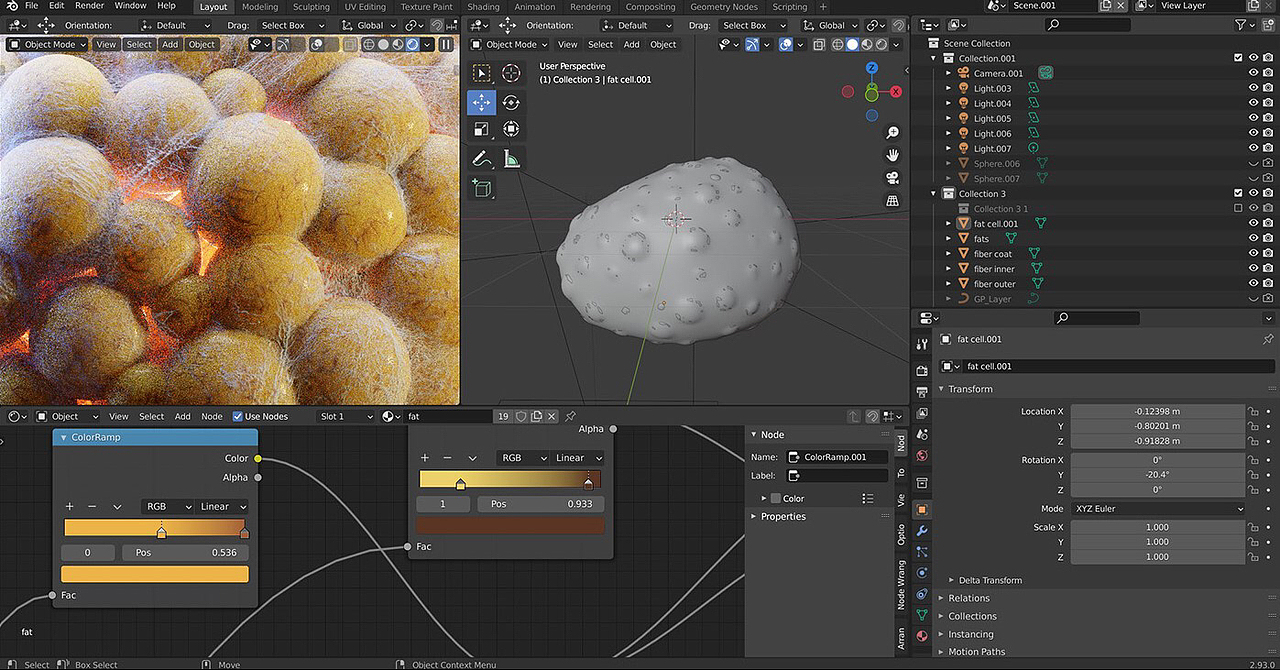
Task: Disable render for fats object
Action: (x=1268, y=239)
